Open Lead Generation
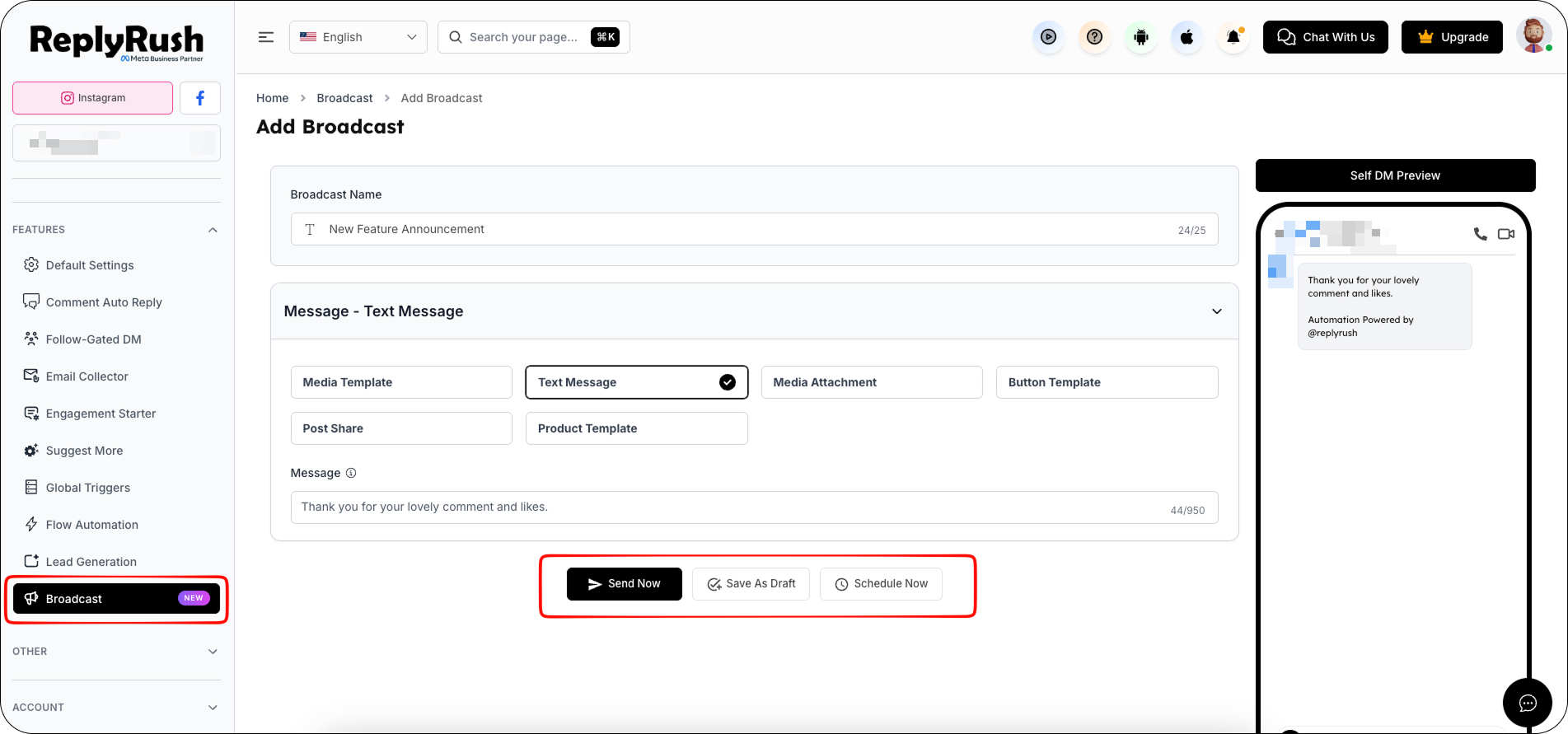 (116, 562)
